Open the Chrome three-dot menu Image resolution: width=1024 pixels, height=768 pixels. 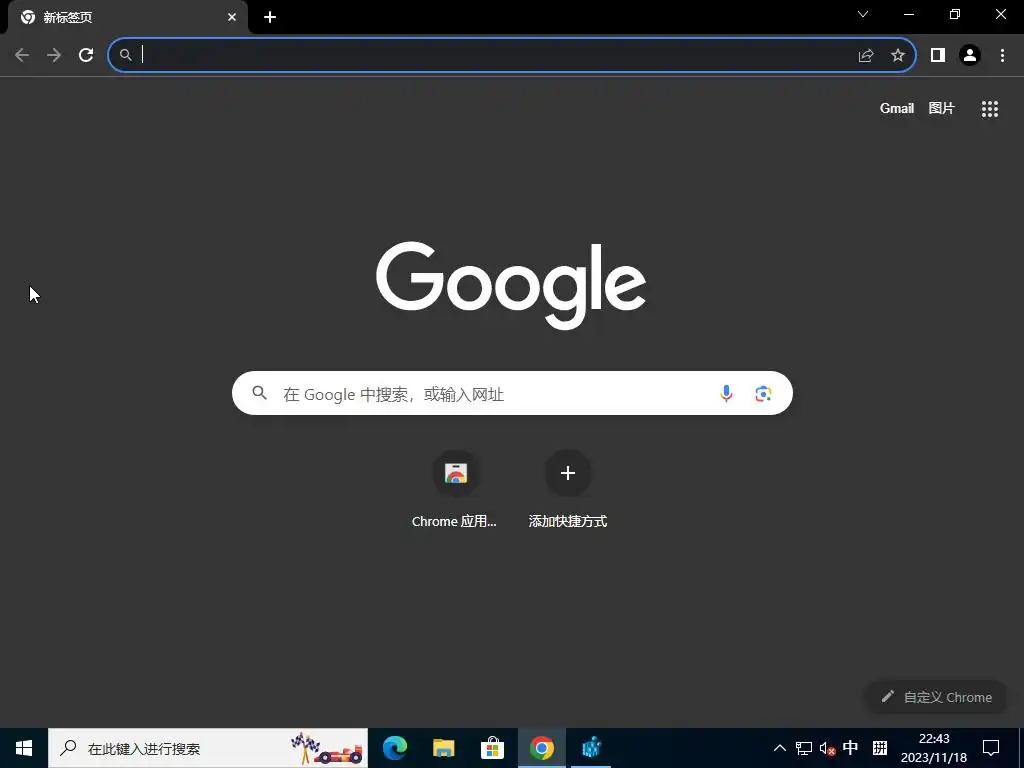[1002, 55]
